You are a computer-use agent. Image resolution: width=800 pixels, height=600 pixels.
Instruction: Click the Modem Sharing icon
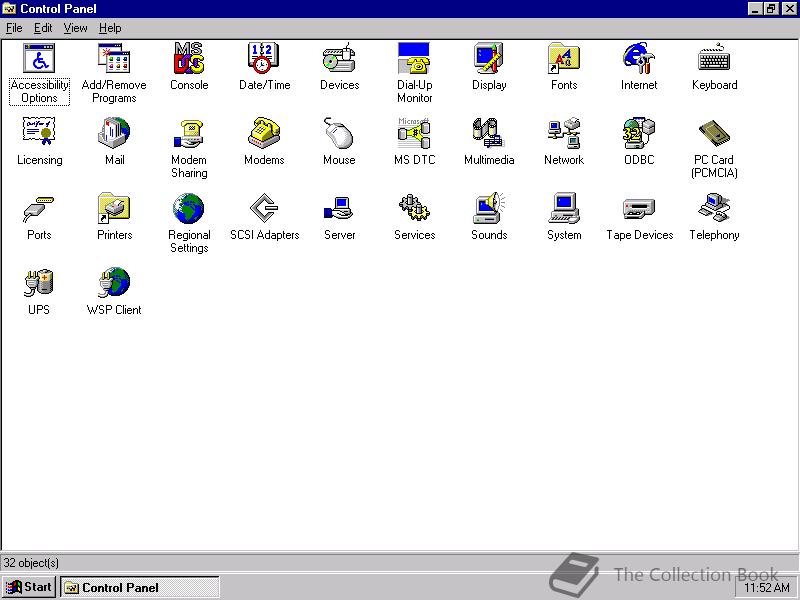(189, 133)
